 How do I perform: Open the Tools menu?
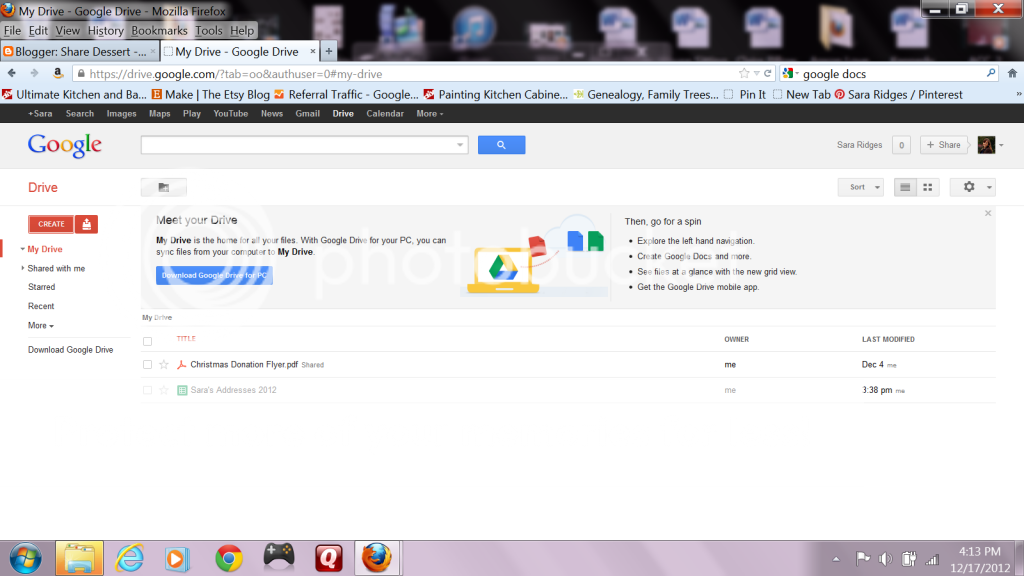coord(208,30)
